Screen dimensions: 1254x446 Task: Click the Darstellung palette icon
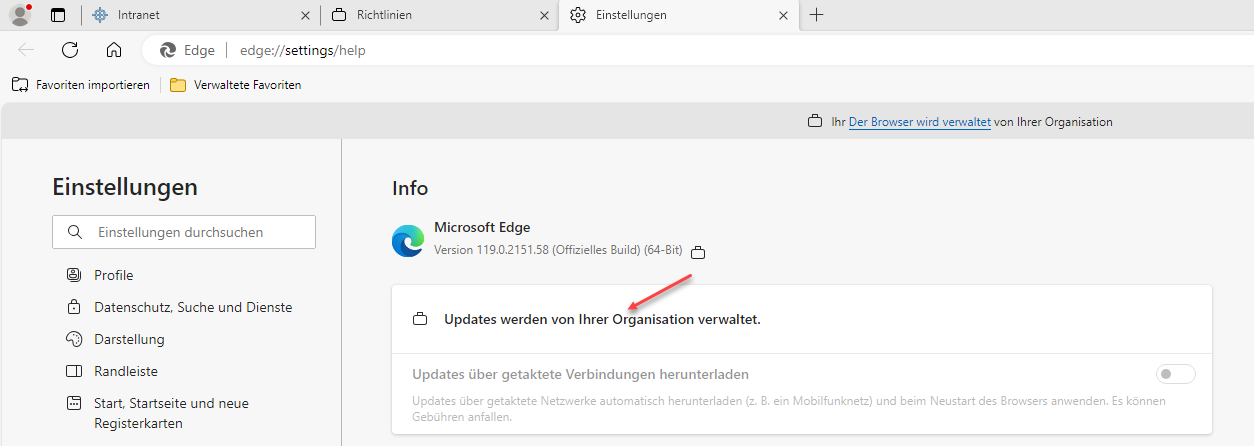coord(73,339)
